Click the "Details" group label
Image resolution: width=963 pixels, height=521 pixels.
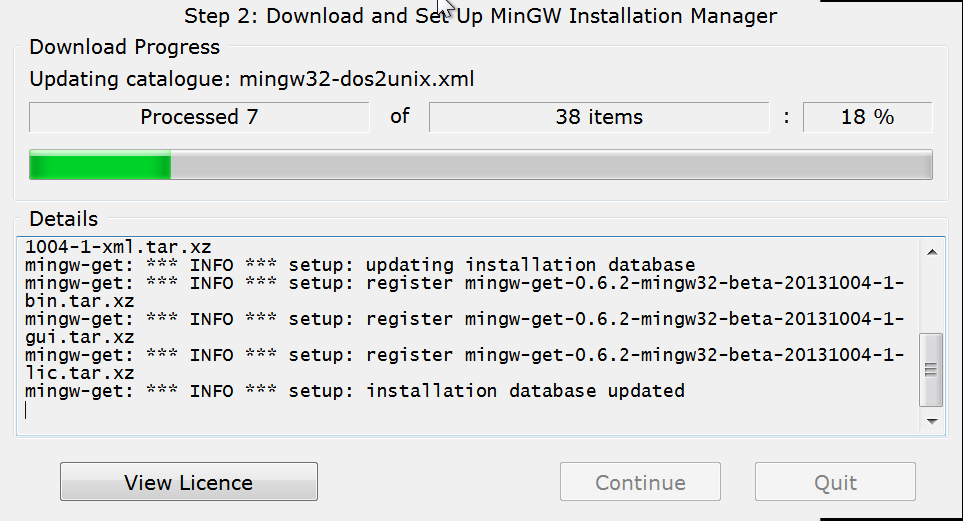coord(64,218)
